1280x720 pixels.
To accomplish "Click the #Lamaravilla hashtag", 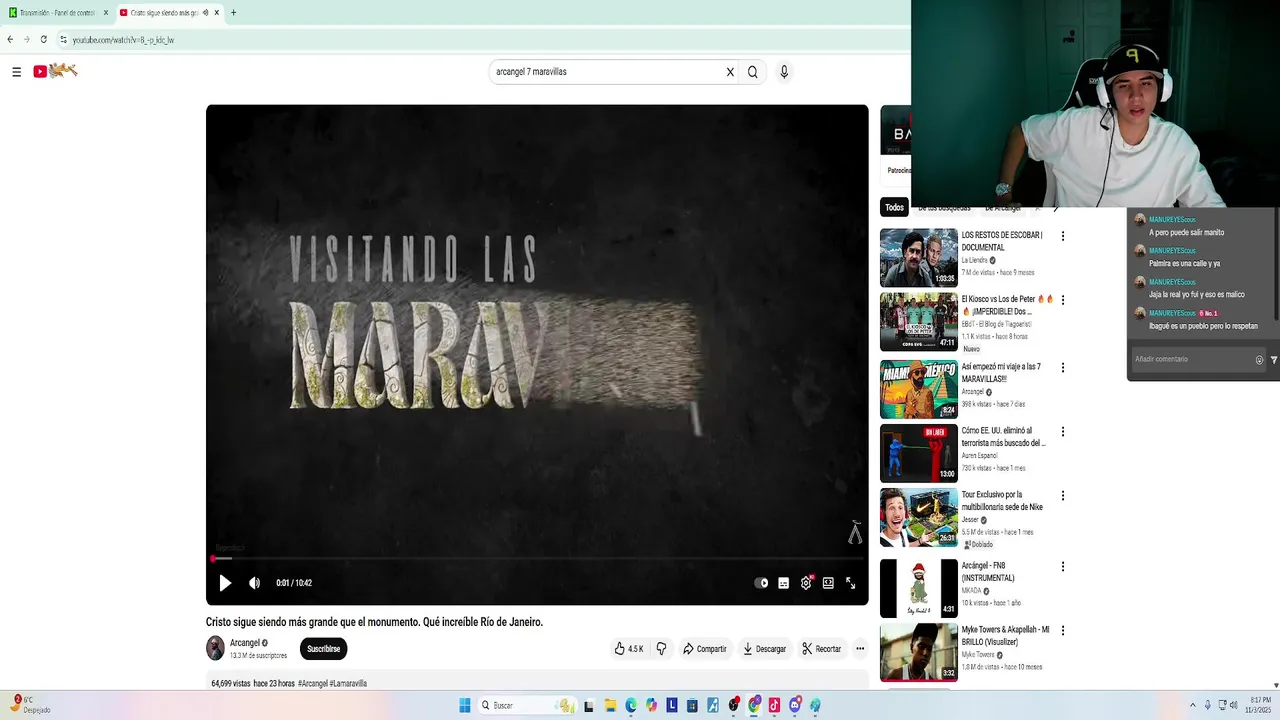I will coord(348,684).
